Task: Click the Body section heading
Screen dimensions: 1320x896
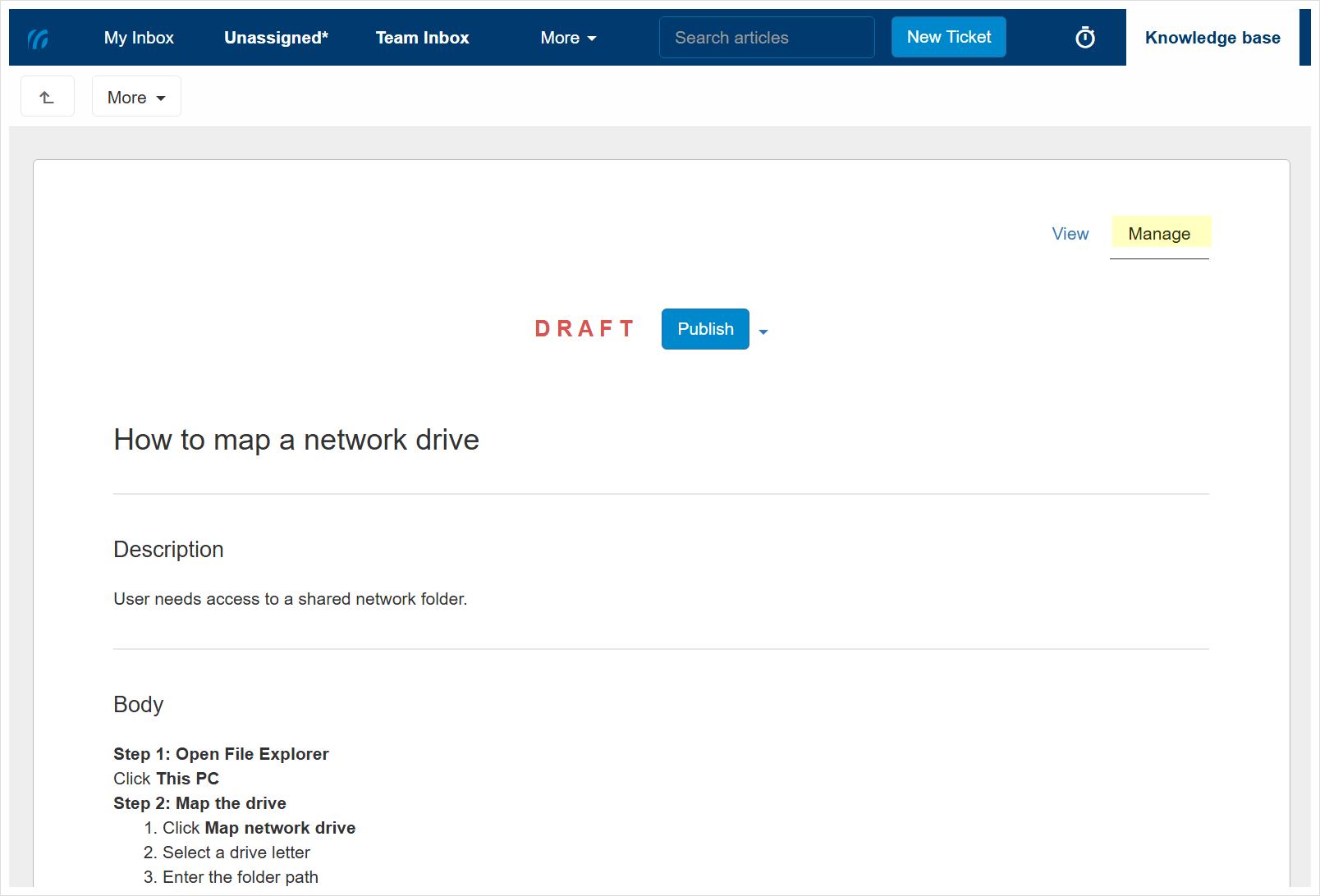Action: coord(138,704)
